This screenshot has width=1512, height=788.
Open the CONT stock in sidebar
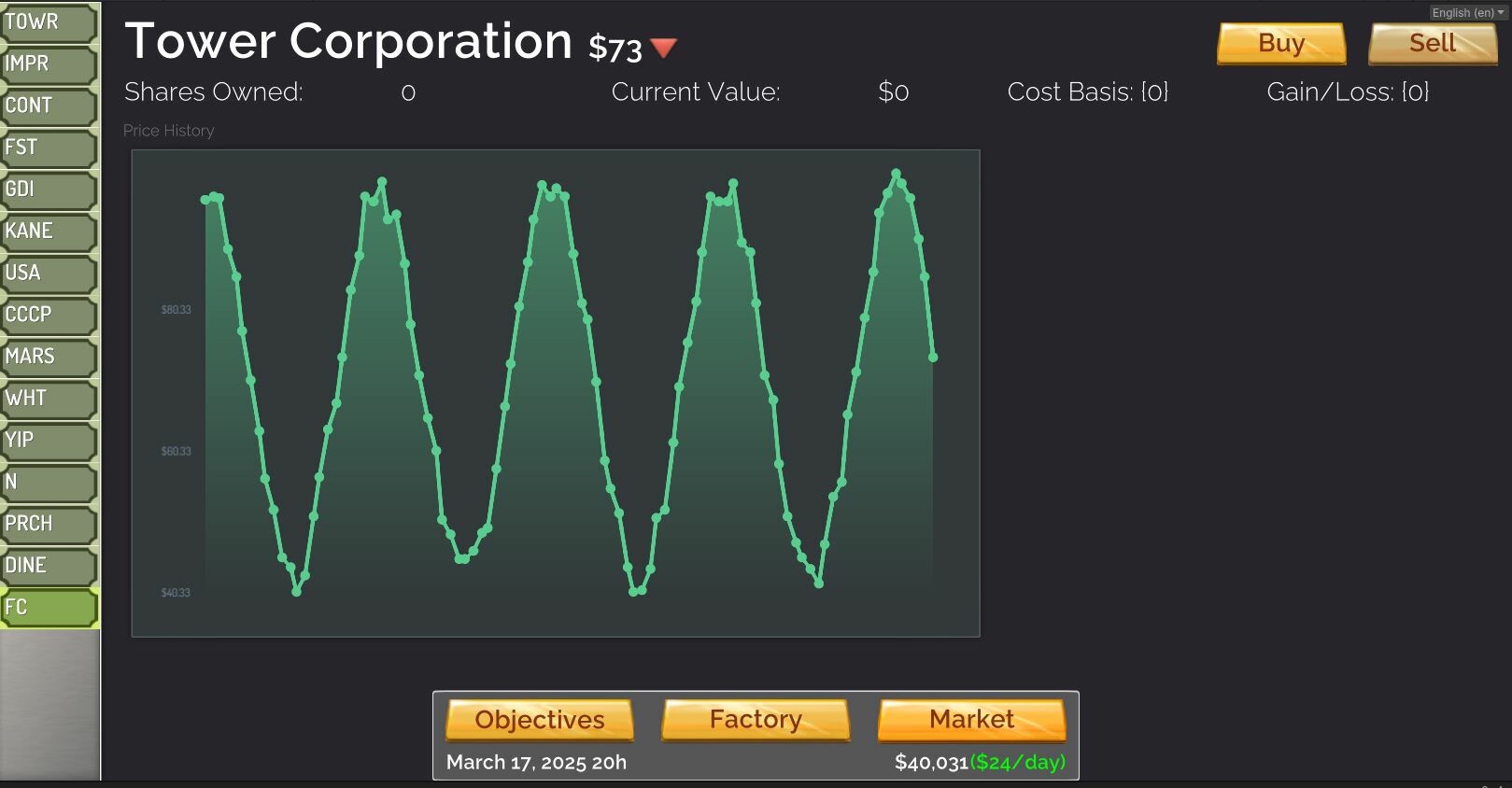49,106
